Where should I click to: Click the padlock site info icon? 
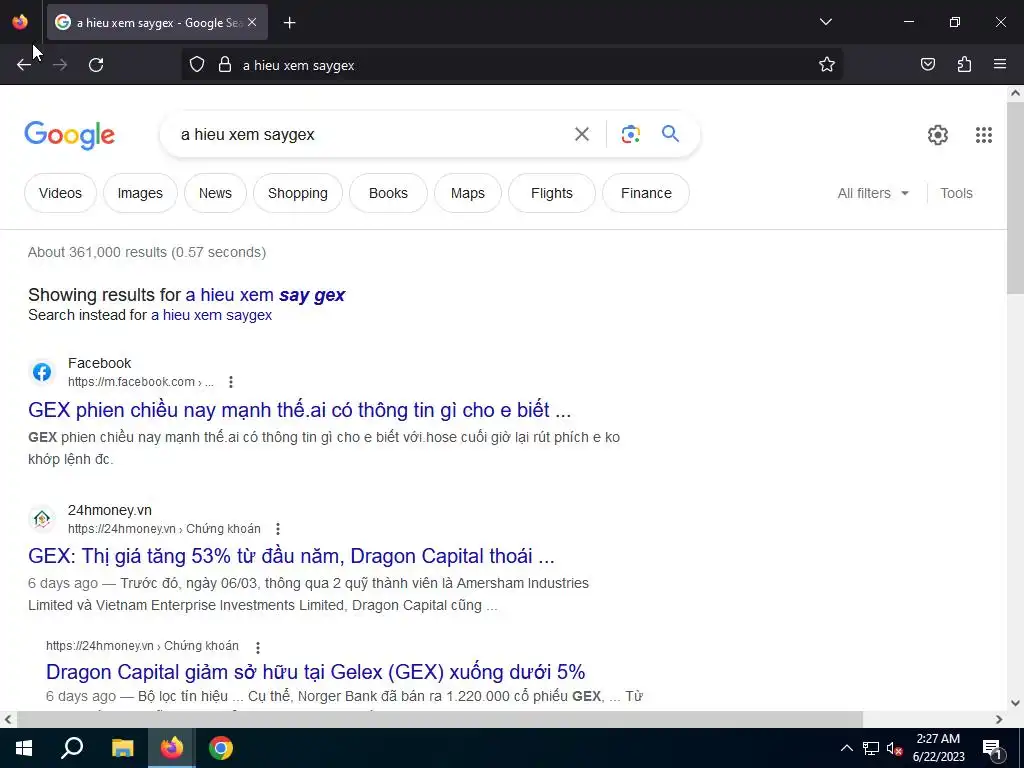coord(225,65)
